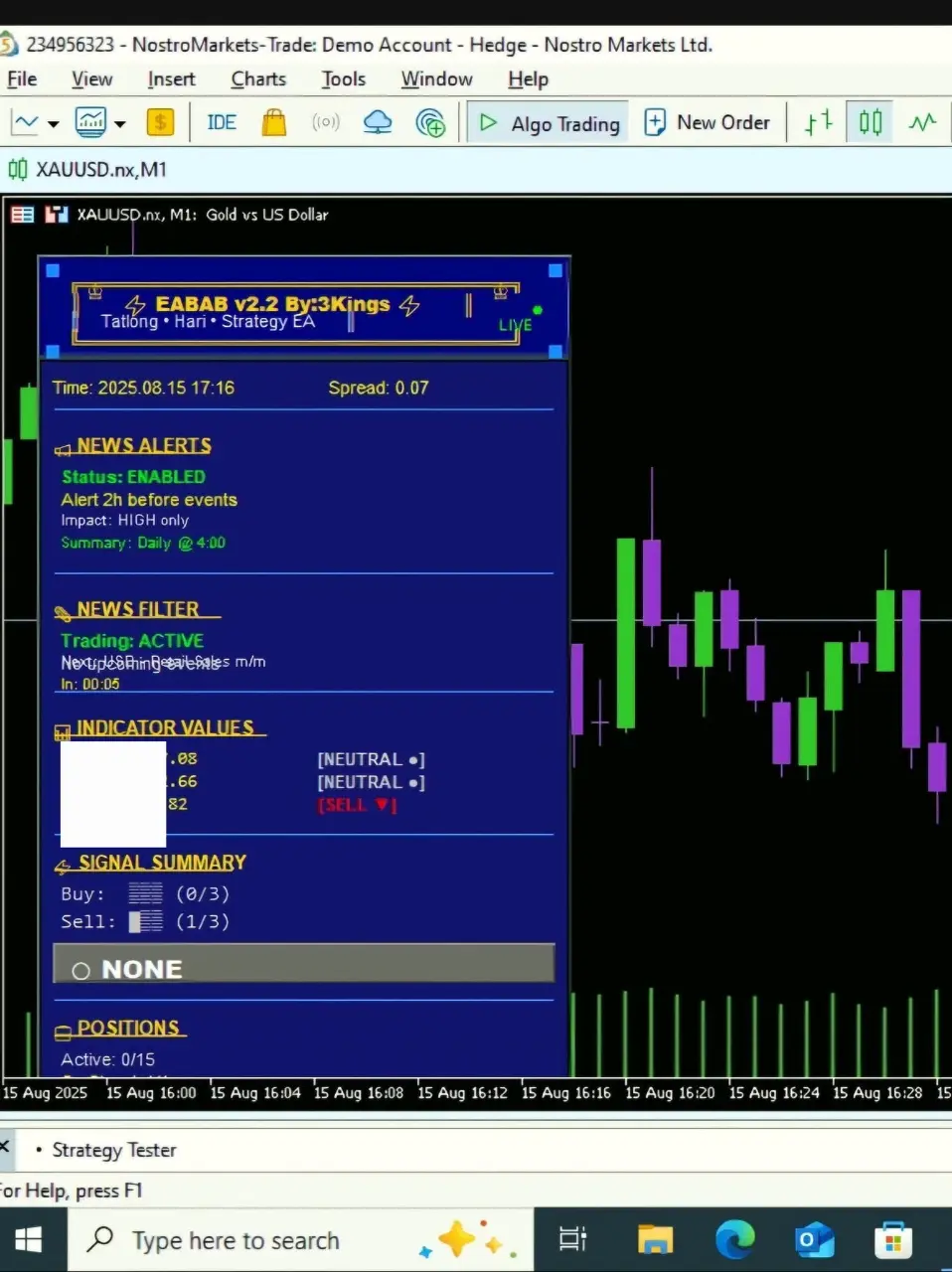952x1272 pixels.
Task: Switch to bar chart icon
Action: click(x=819, y=122)
